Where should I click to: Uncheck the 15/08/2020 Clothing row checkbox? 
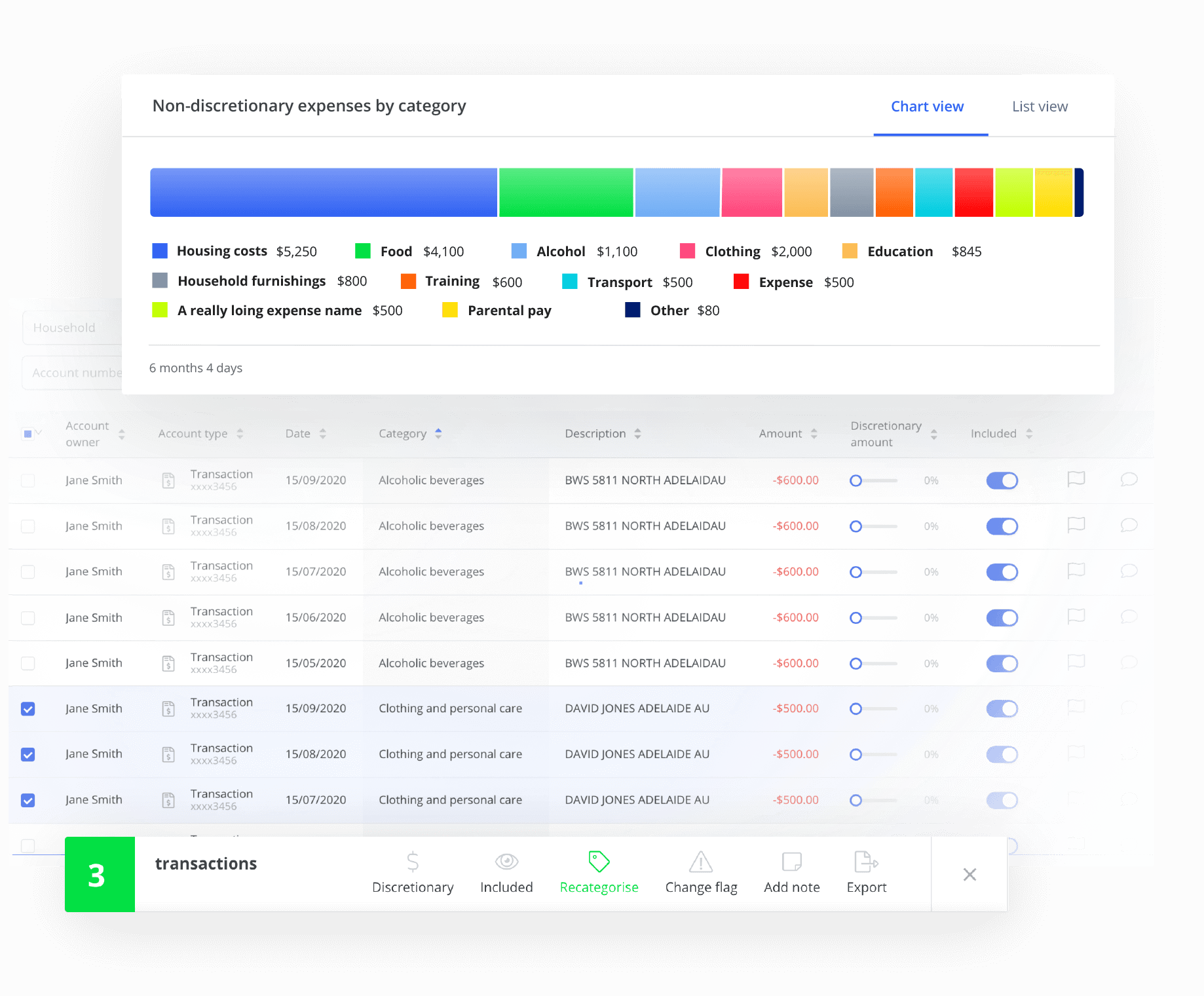(x=28, y=754)
